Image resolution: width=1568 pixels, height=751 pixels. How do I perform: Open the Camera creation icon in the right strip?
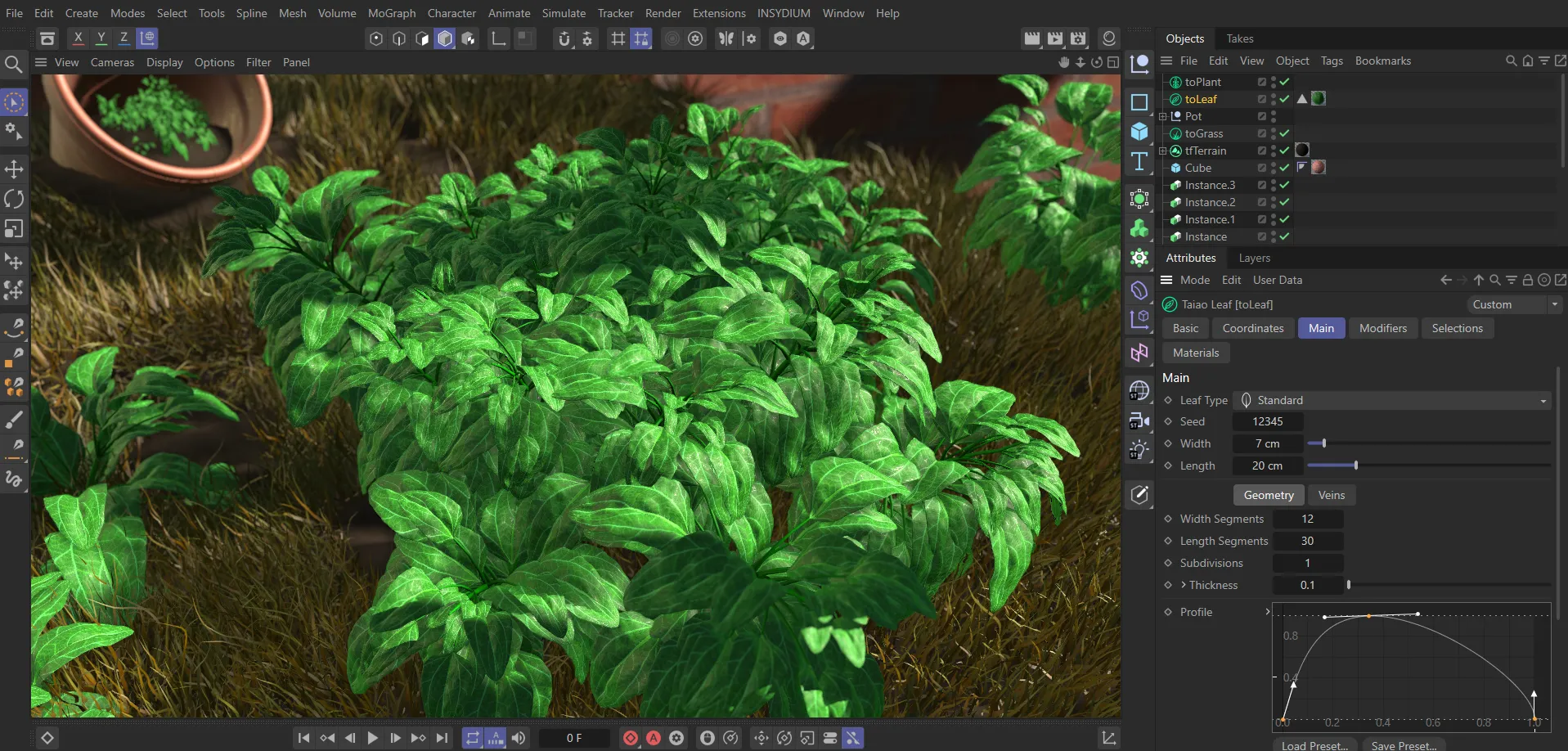(x=1139, y=420)
